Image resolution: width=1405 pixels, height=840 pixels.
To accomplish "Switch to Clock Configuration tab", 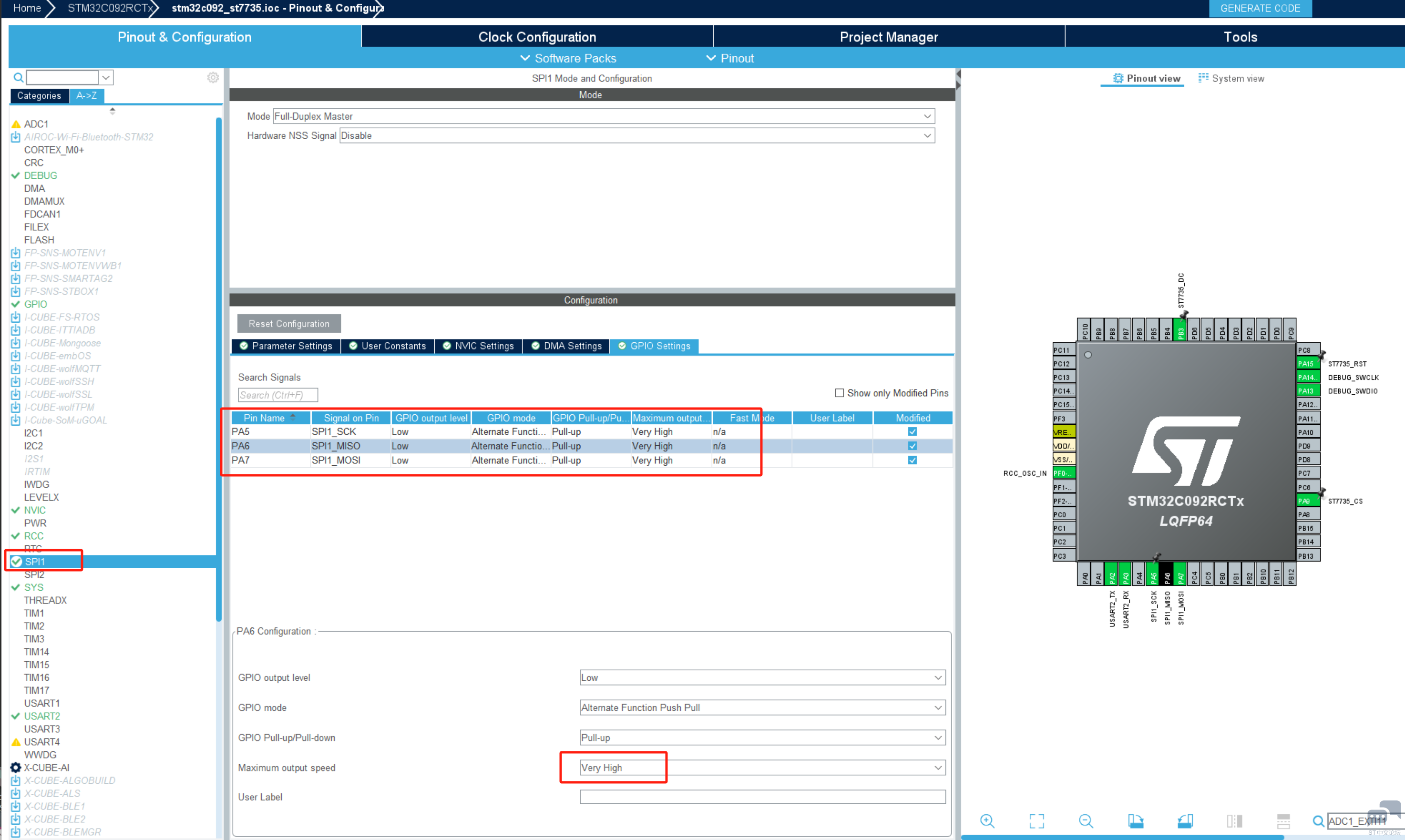I will [x=537, y=37].
